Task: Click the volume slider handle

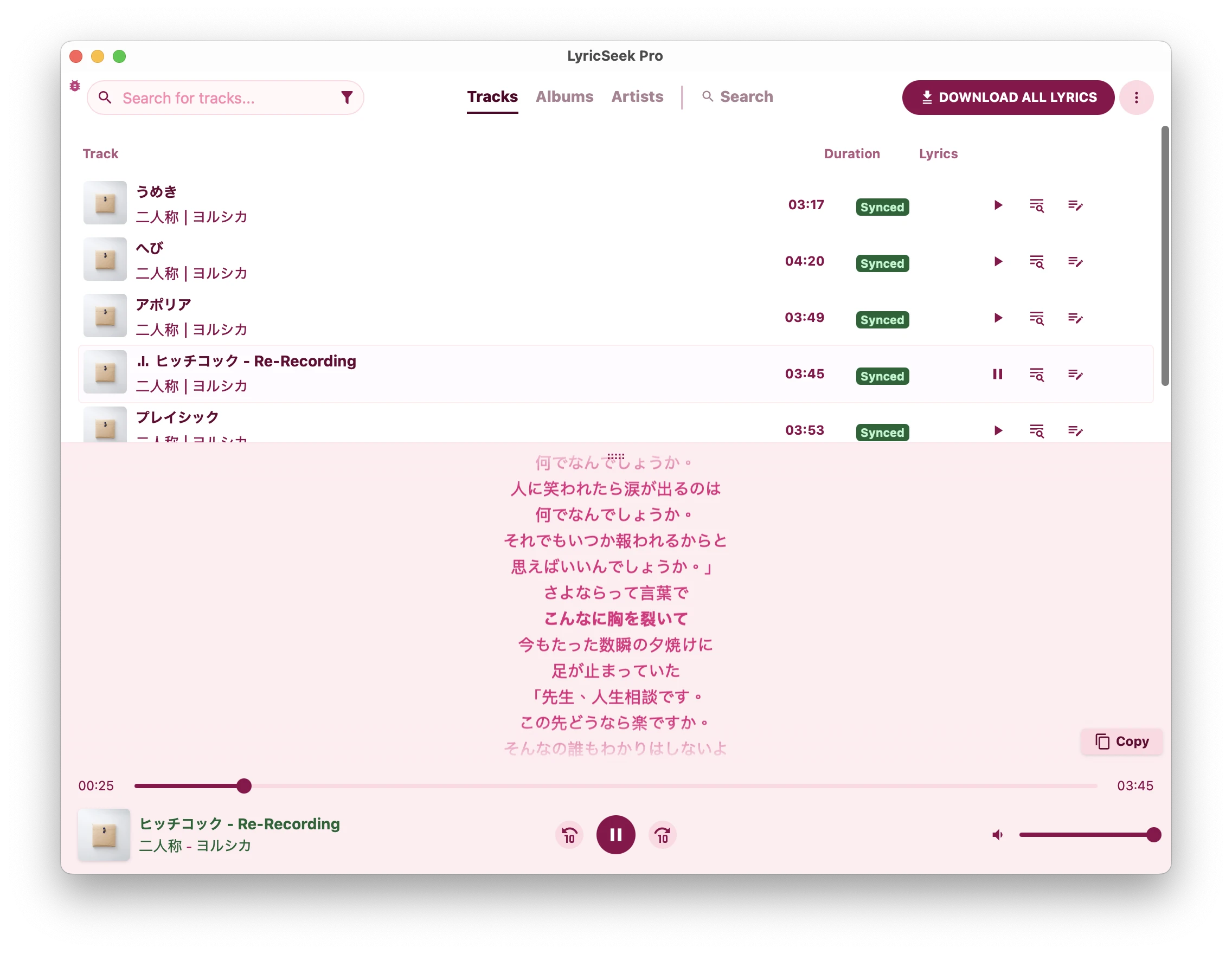Action: 1153,835
